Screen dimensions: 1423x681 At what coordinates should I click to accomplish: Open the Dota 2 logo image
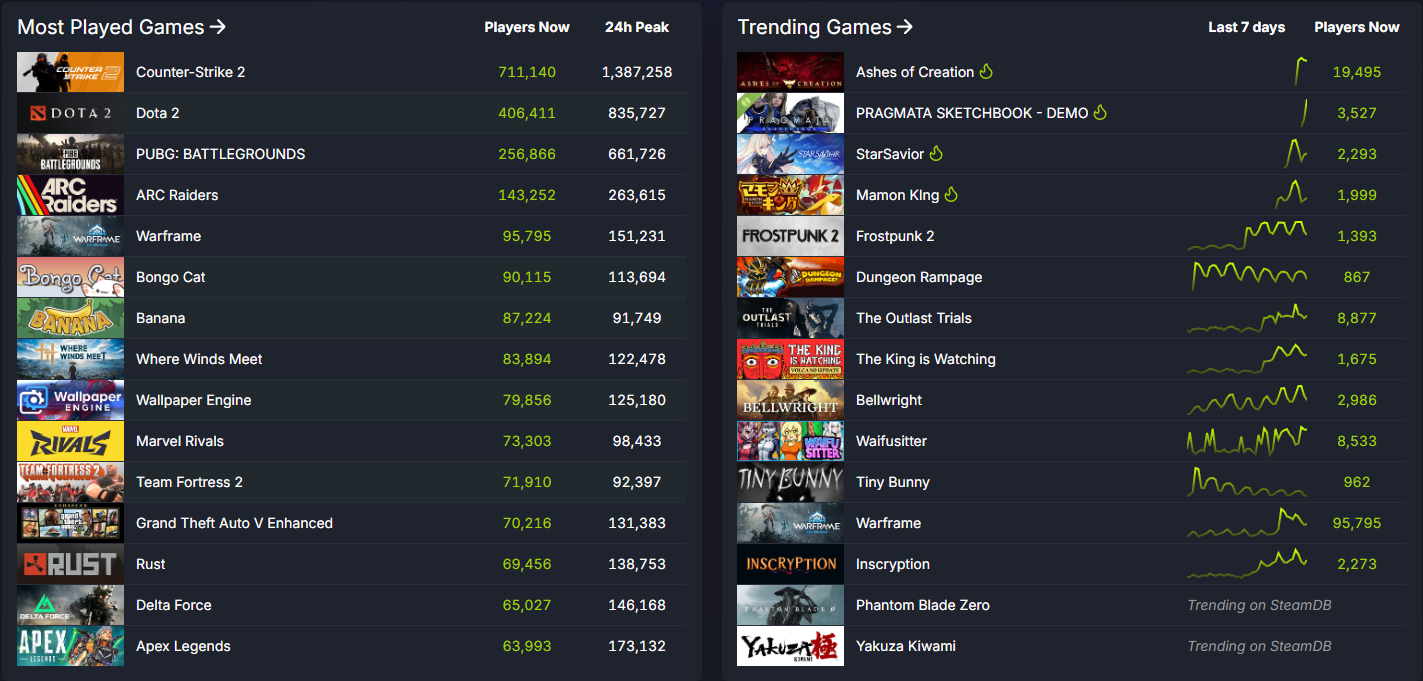pyautogui.click(x=70, y=113)
